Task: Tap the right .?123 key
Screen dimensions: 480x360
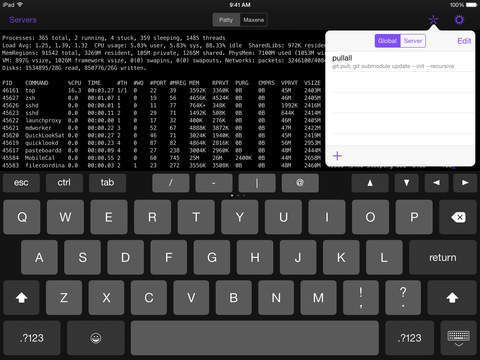Action: pyautogui.click(x=409, y=338)
